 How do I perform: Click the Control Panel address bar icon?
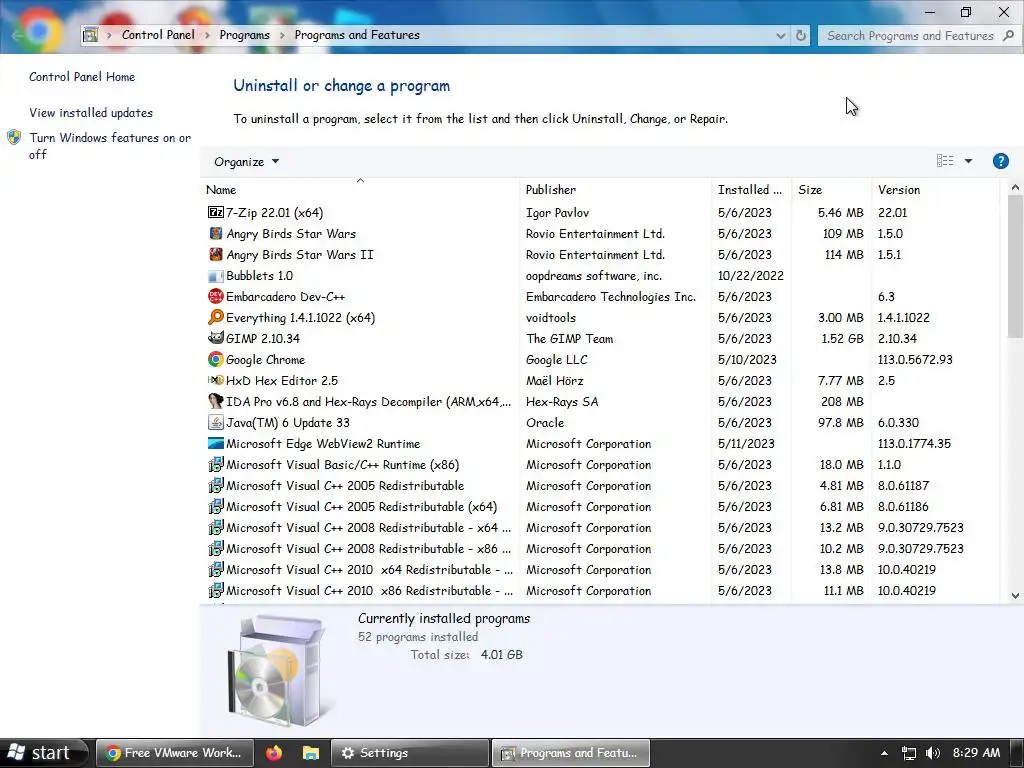click(91, 35)
